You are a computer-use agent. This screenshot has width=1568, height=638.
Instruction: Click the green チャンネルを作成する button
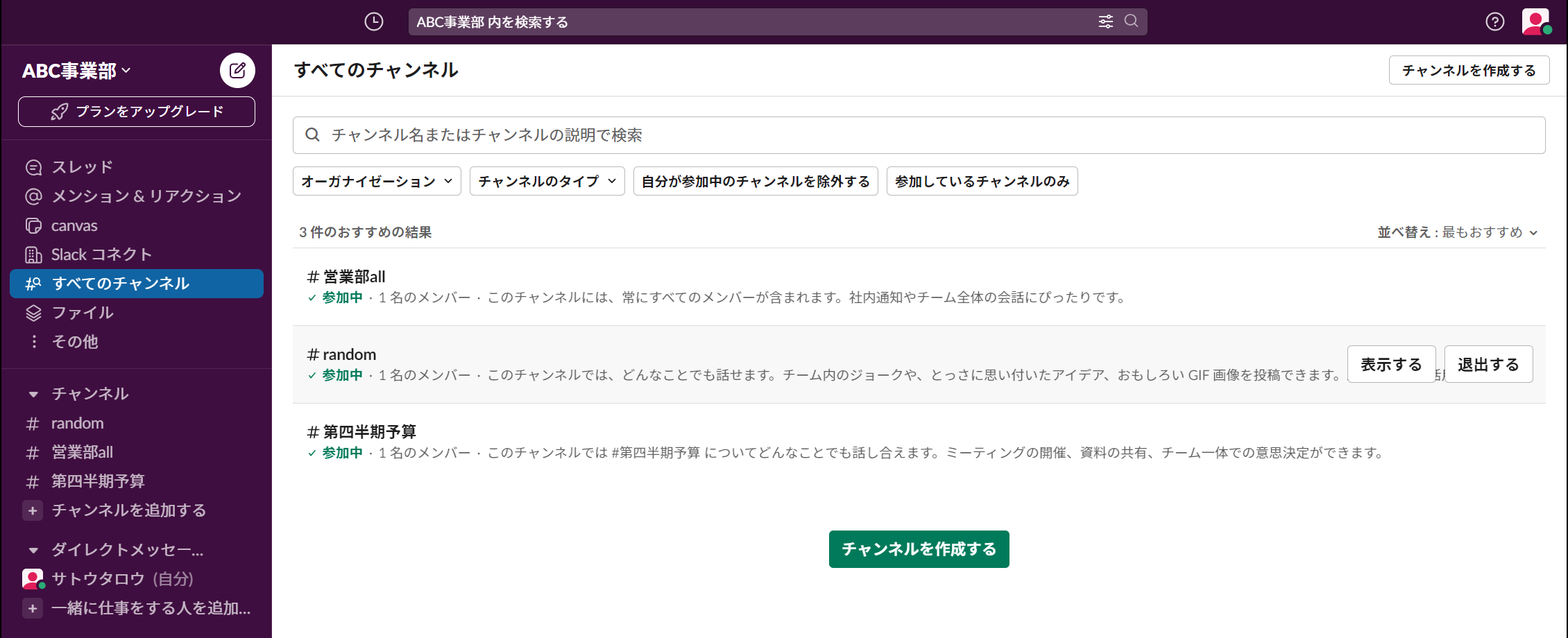pyautogui.click(x=919, y=549)
